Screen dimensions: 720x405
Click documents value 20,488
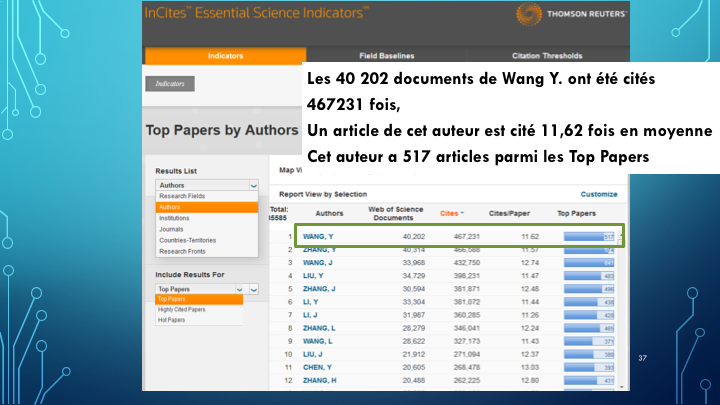coord(414,381)
